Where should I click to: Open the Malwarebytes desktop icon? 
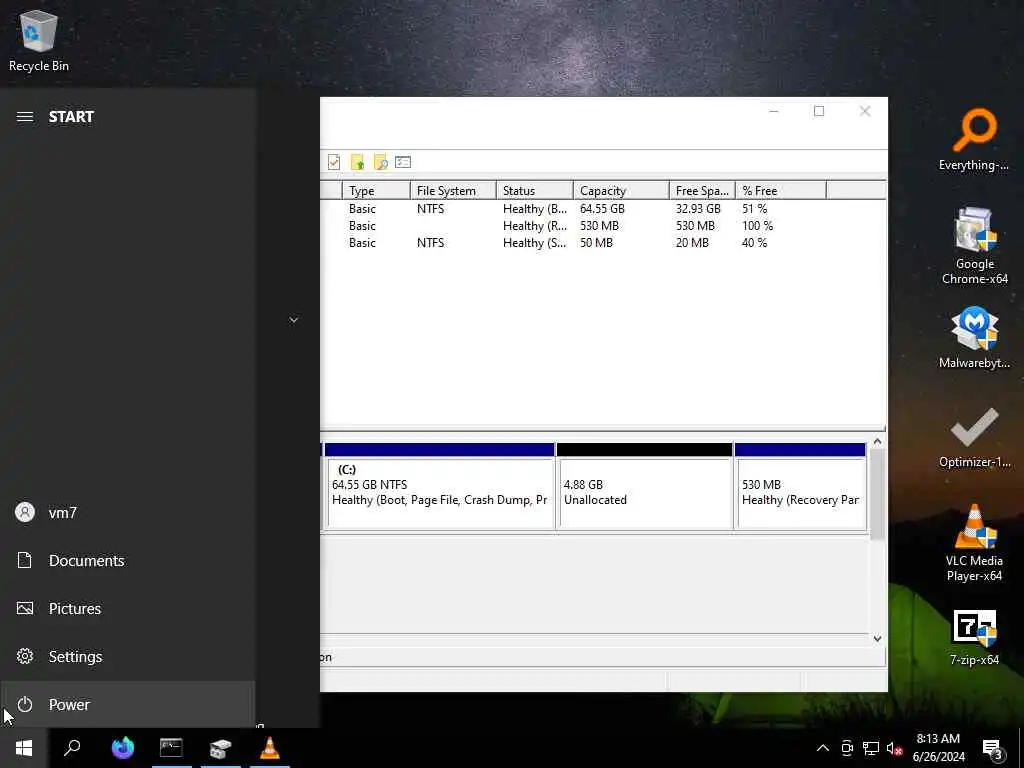coord(974,338)
